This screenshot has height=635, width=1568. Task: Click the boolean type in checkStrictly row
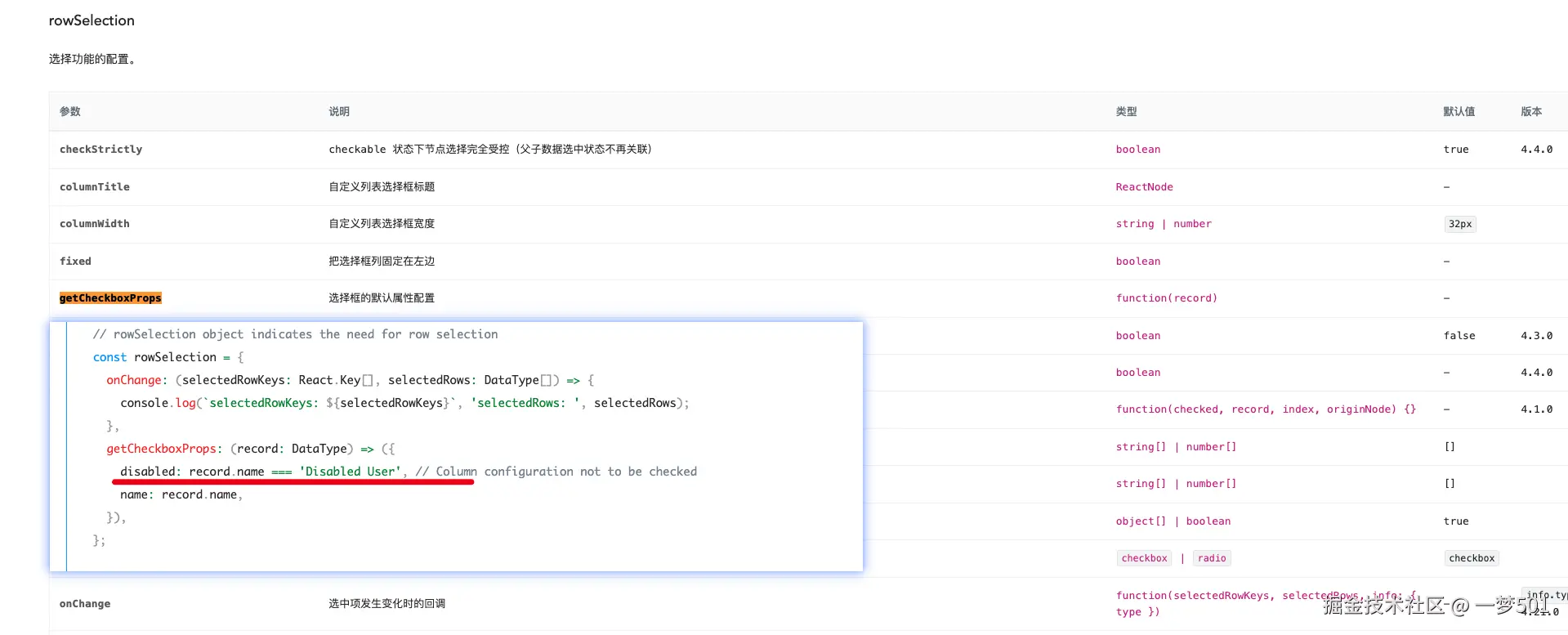(x=1138, y=150)
